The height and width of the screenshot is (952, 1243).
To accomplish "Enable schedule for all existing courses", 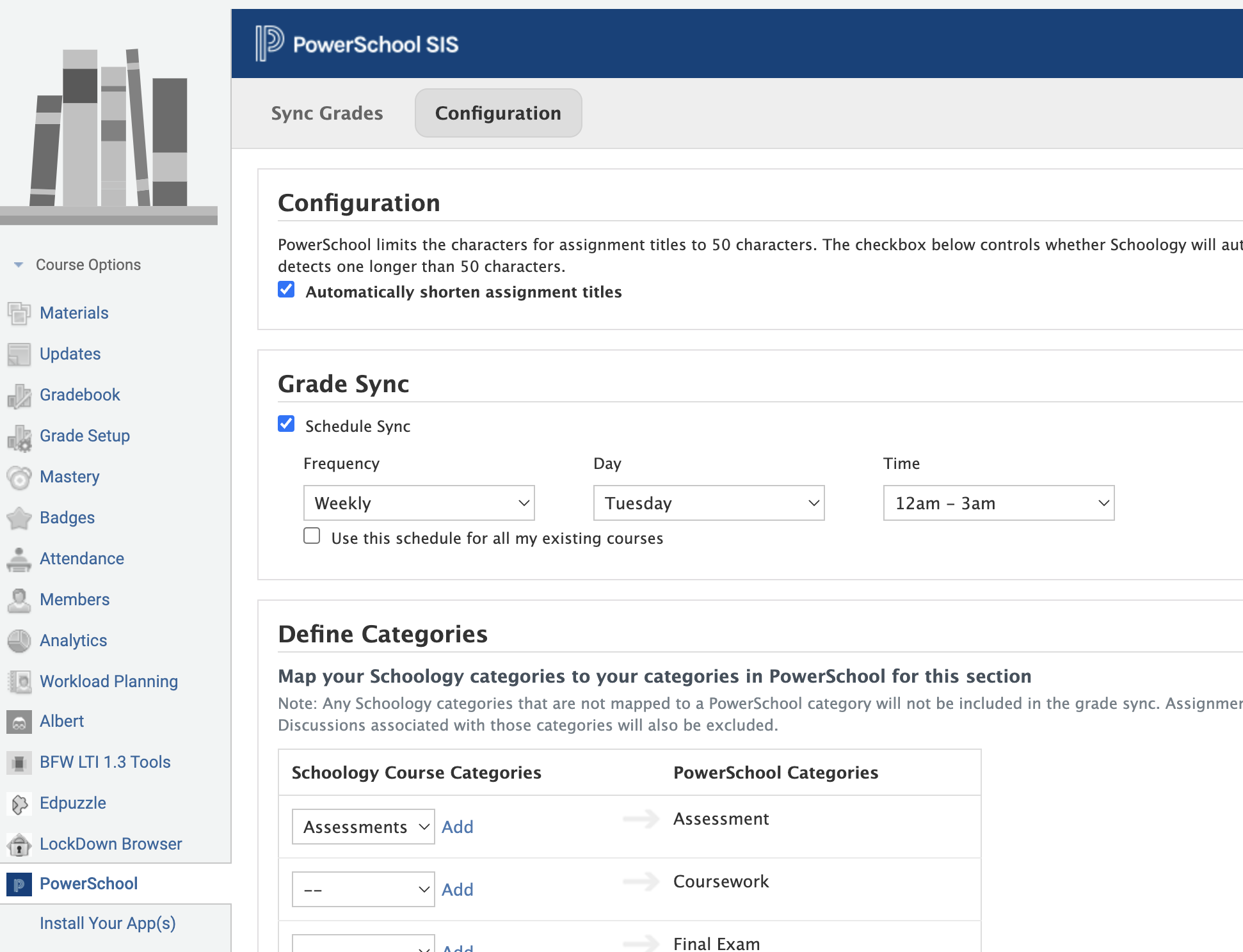I will (x=312, y=536).
